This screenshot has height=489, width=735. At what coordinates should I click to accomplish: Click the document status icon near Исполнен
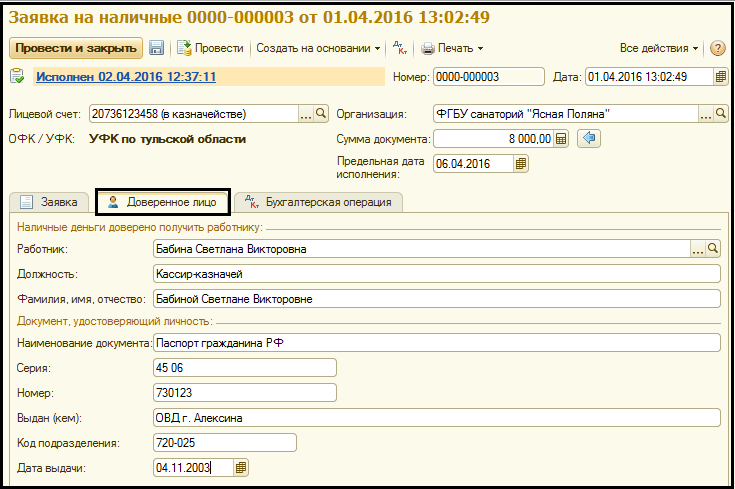coord(17,76)
